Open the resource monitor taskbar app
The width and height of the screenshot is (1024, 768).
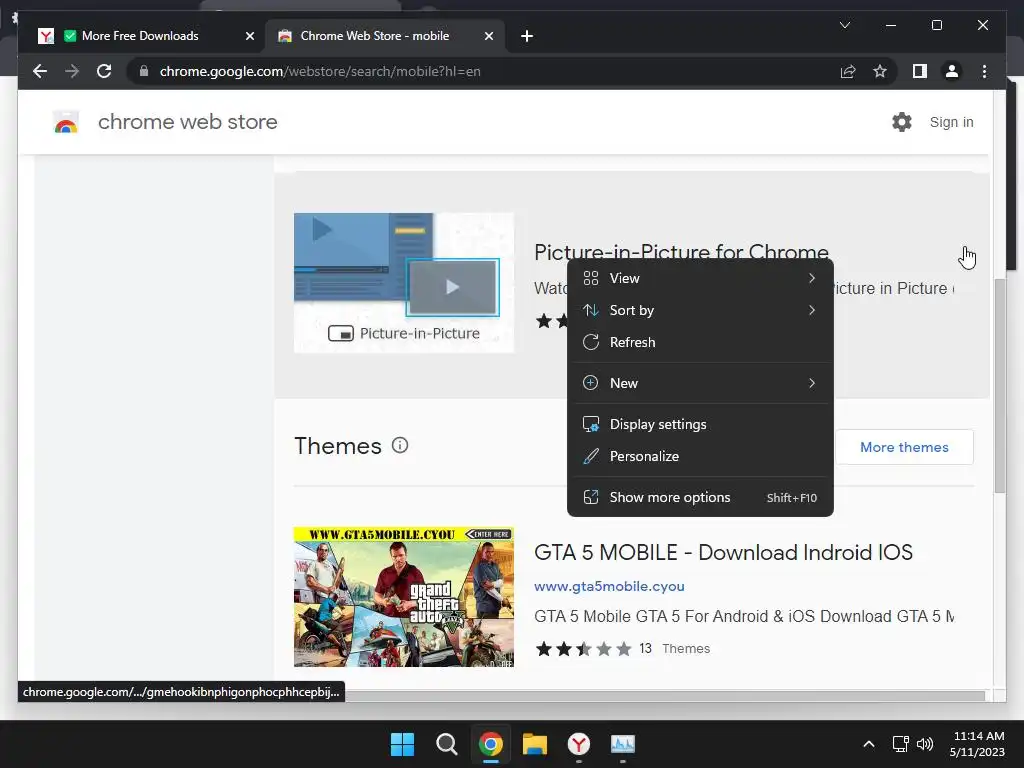[x=622, y=744]
